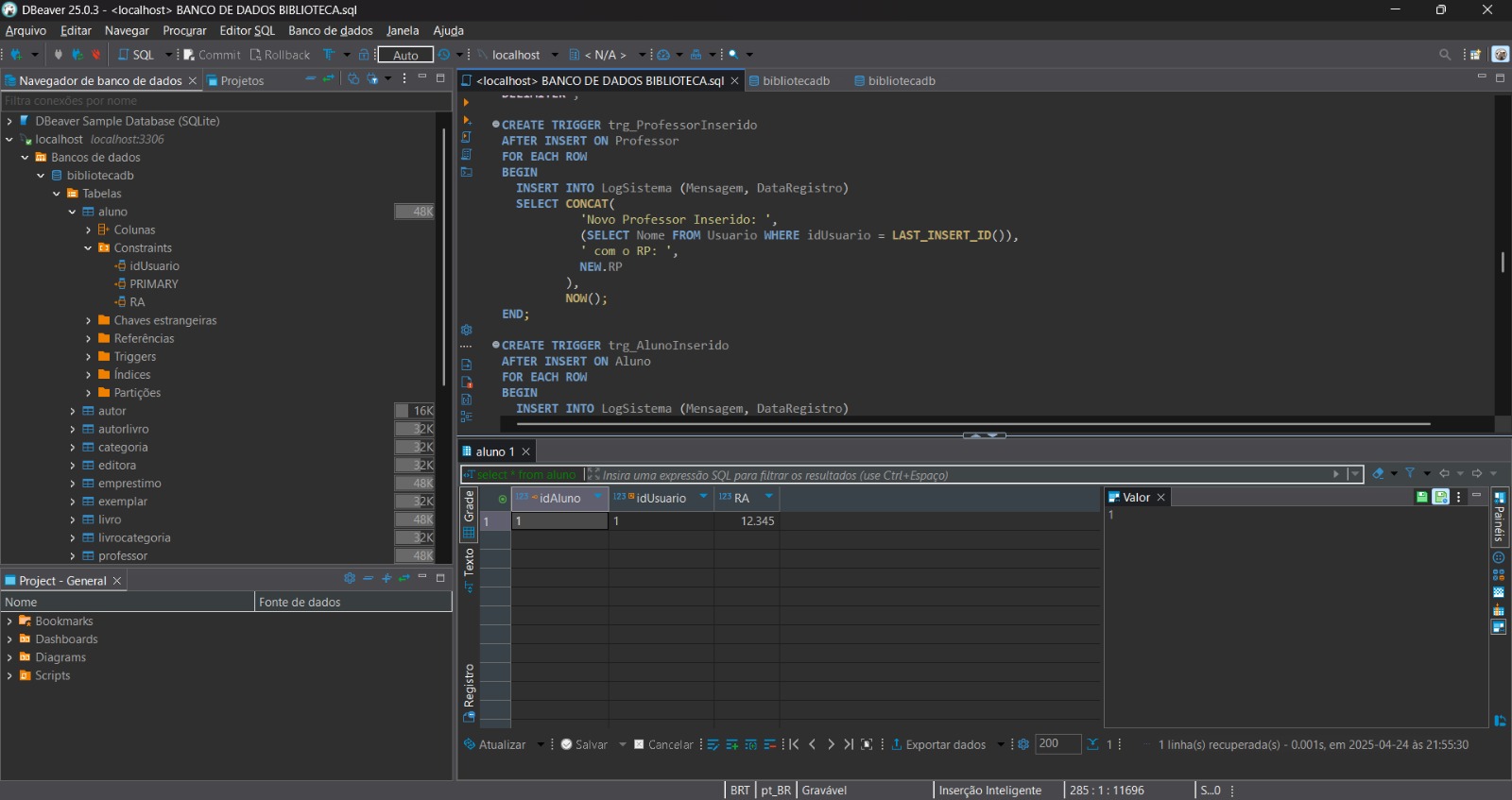Expand the DBeaver Sample Database node

coord(9,121)
